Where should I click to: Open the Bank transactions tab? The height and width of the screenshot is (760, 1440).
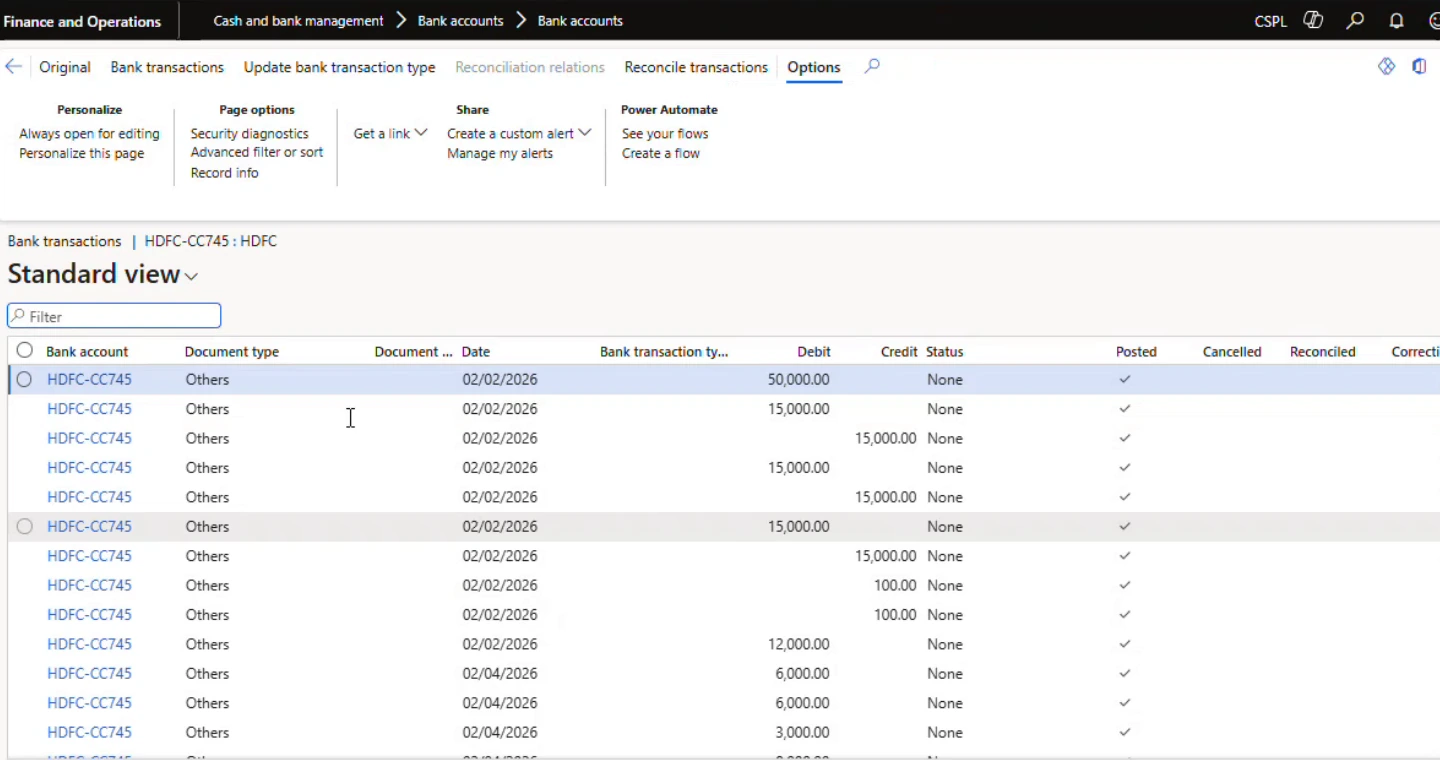[x=167, y=67]
